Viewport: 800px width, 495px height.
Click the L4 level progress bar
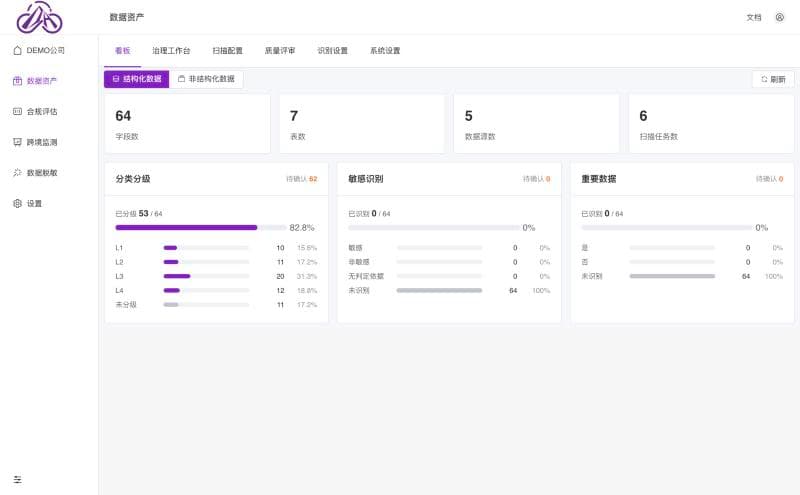[x=206, y=291]
